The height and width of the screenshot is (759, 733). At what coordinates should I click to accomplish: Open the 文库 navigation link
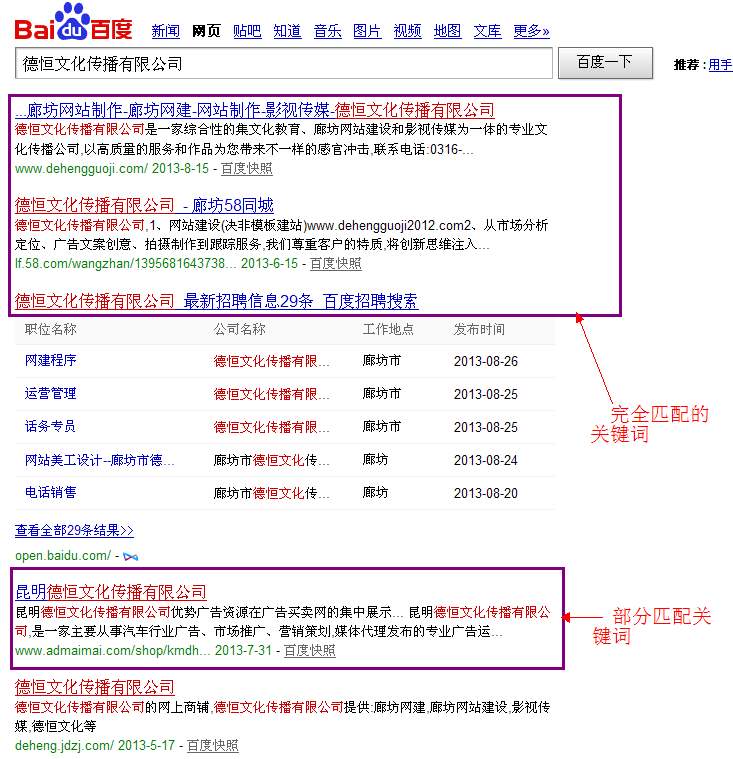487,31
